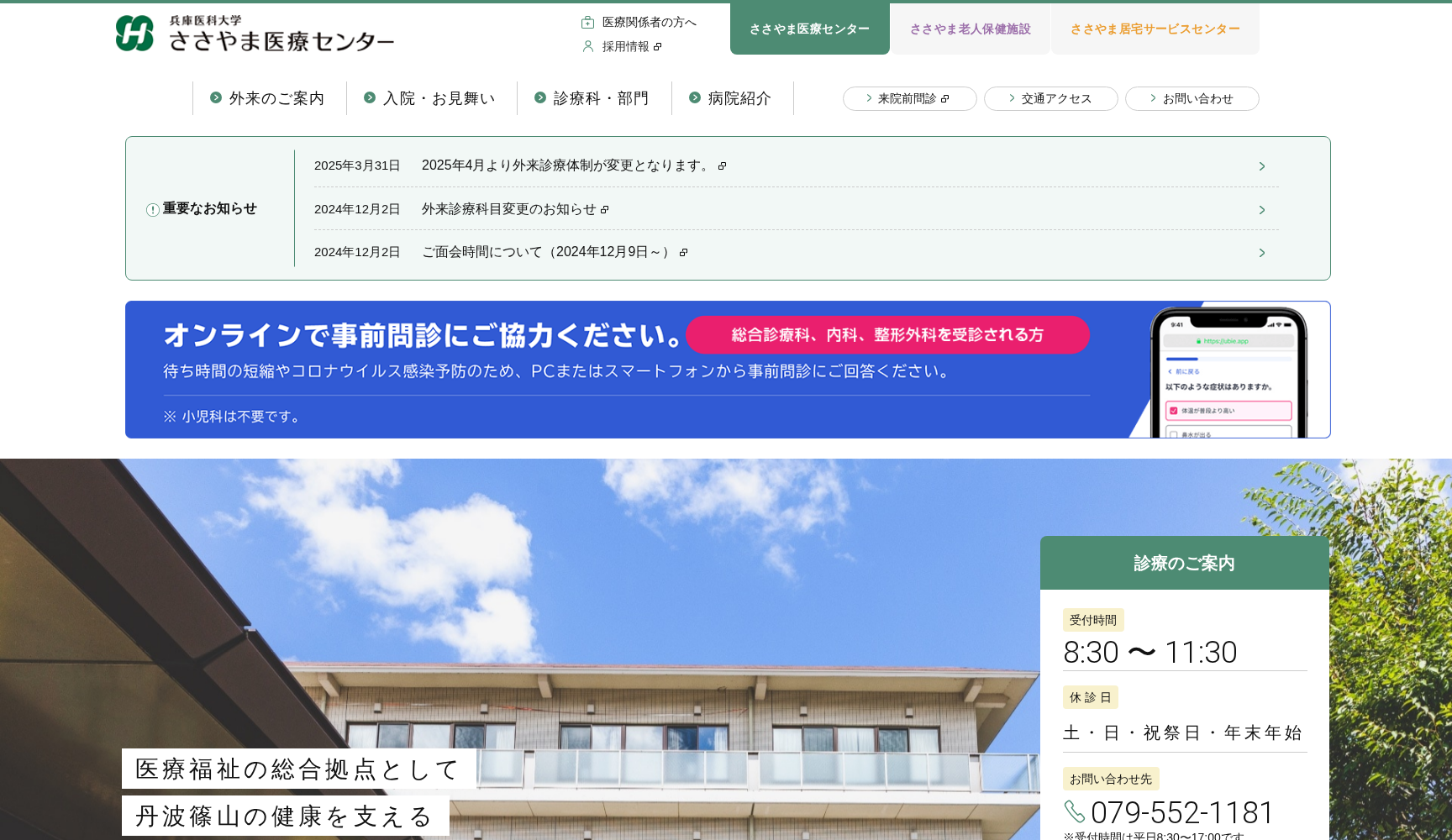Click the text 土・日・祝祭日・年末年始
Viewport: 1452px width, 840px height.
tap(1182, 733)
